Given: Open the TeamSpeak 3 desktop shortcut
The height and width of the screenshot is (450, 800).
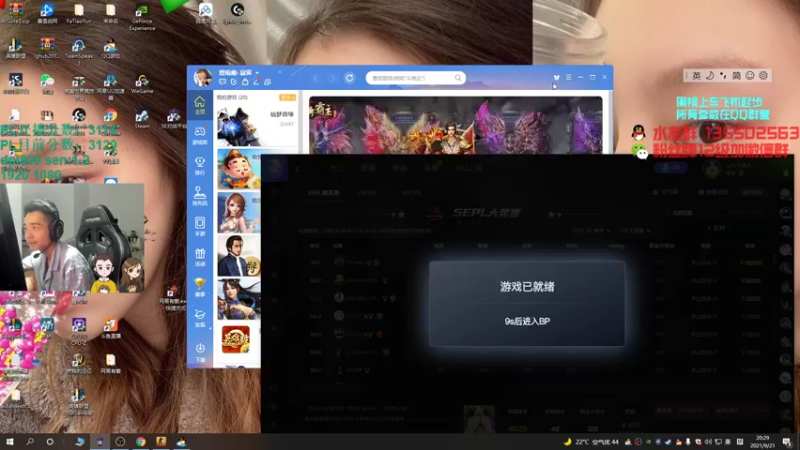Looking at the screenshot, I should coord(79,52).
